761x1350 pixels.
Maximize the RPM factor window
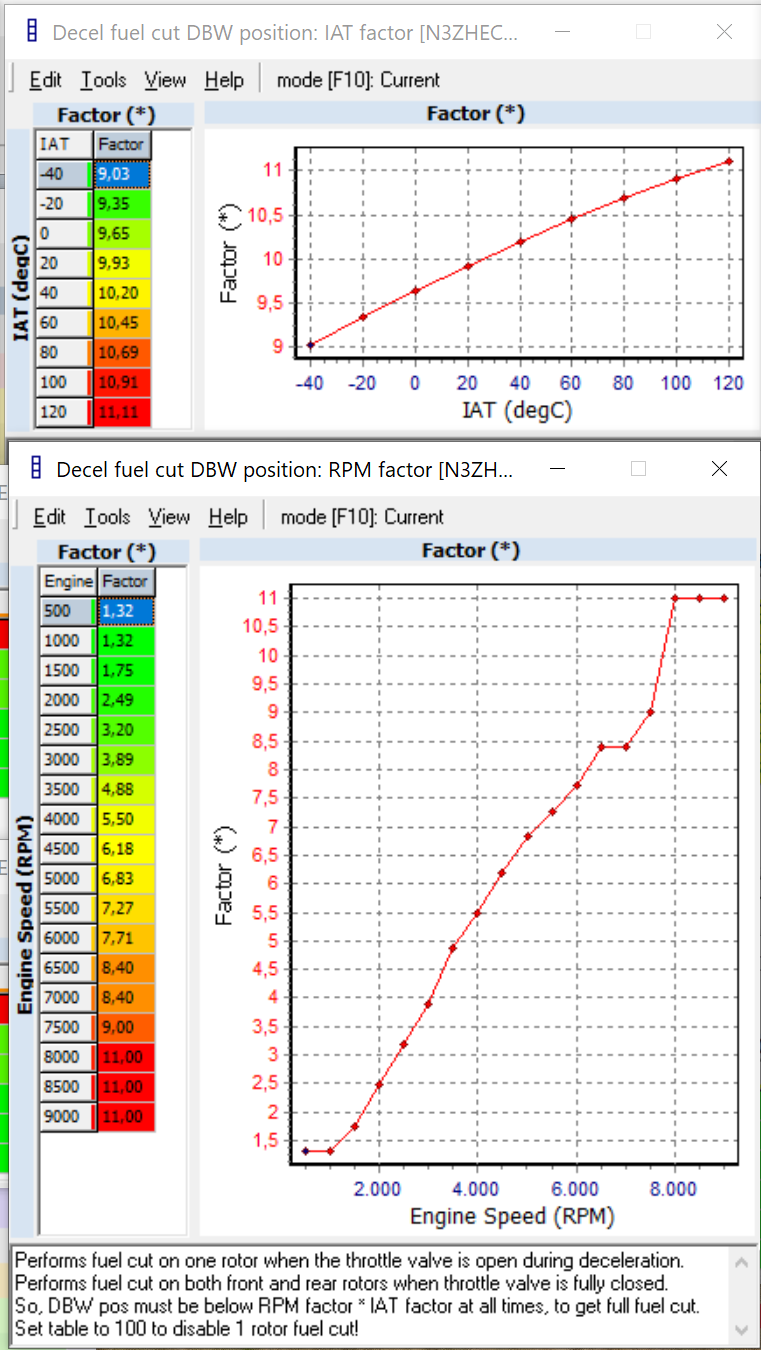pyautogui.click(x=639, y=469)
